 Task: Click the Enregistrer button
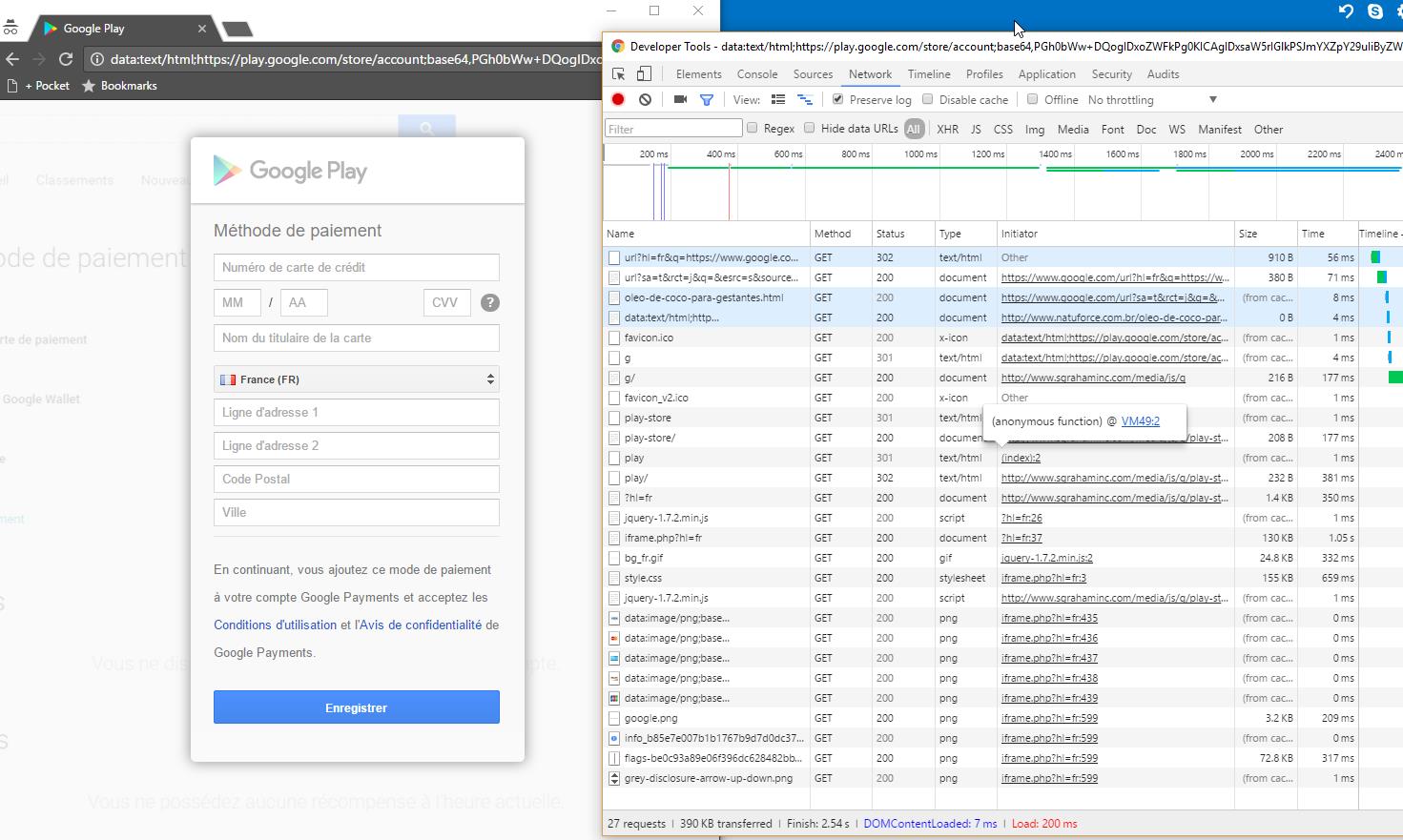point(357,707)
